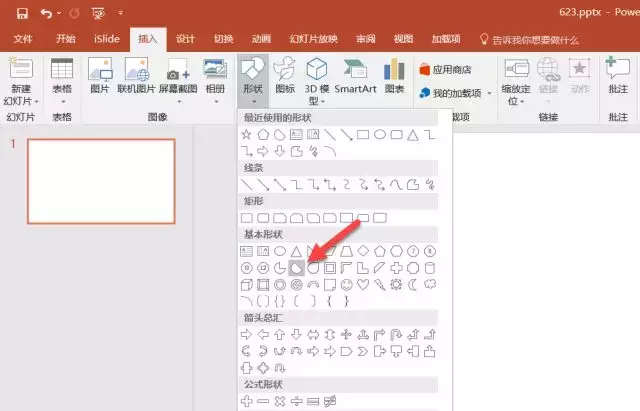Image resolution: width=640 pixels, height=411 pixels.
Task: Collapse the 形状 shapes gallery button
Action: (x=253, y=80)
